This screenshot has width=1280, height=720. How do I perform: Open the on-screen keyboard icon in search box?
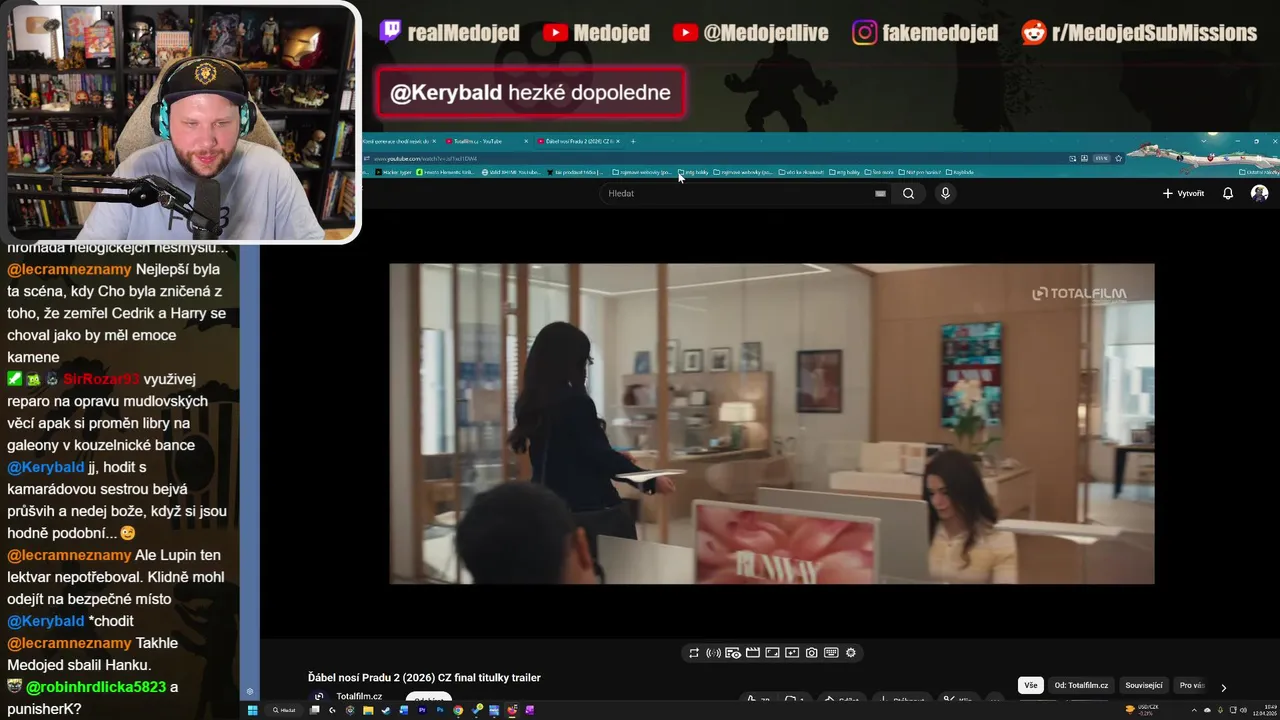tap(880, 193)
